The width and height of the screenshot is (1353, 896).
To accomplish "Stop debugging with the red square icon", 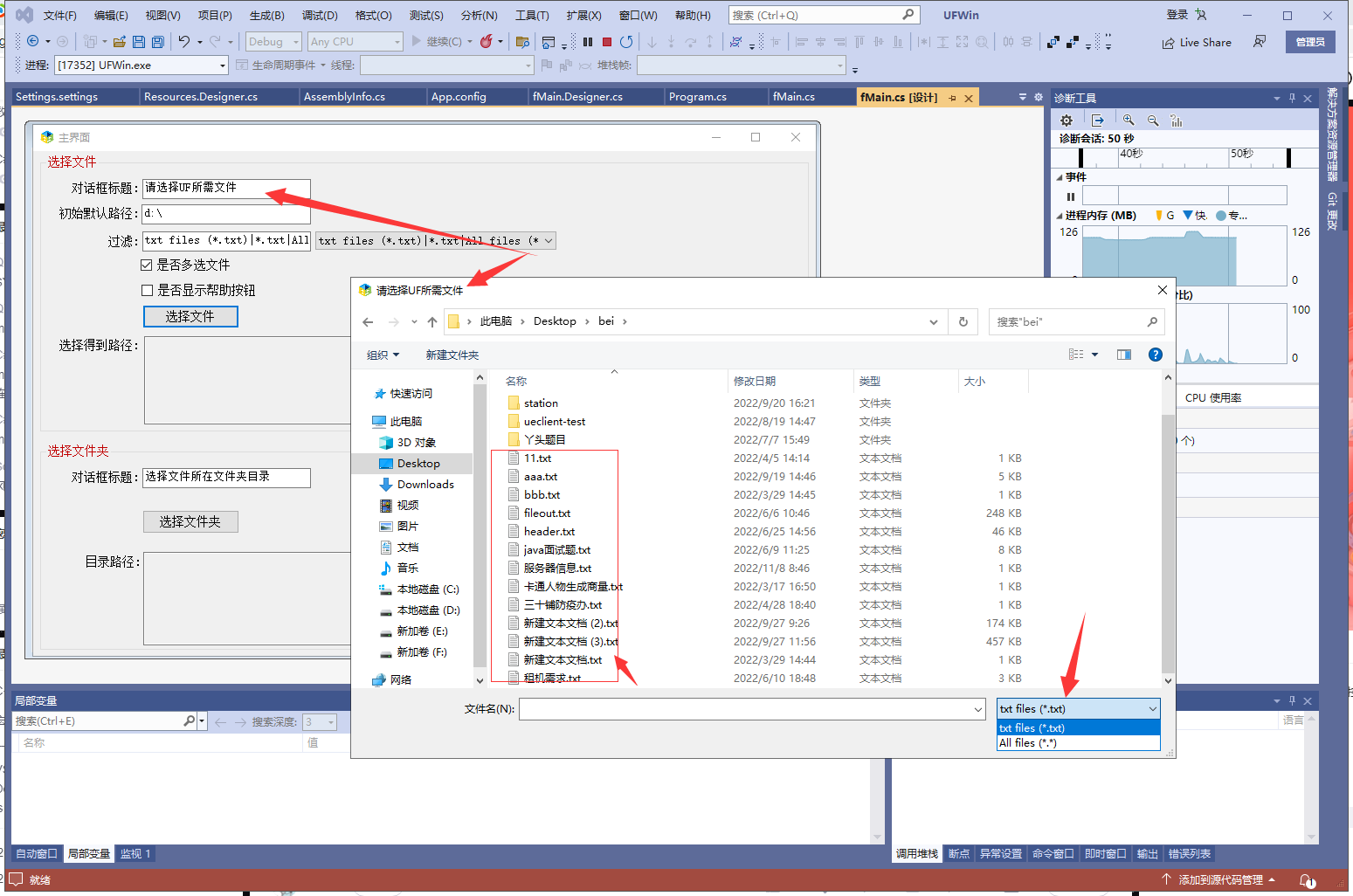I will click(x=607, y=42).
